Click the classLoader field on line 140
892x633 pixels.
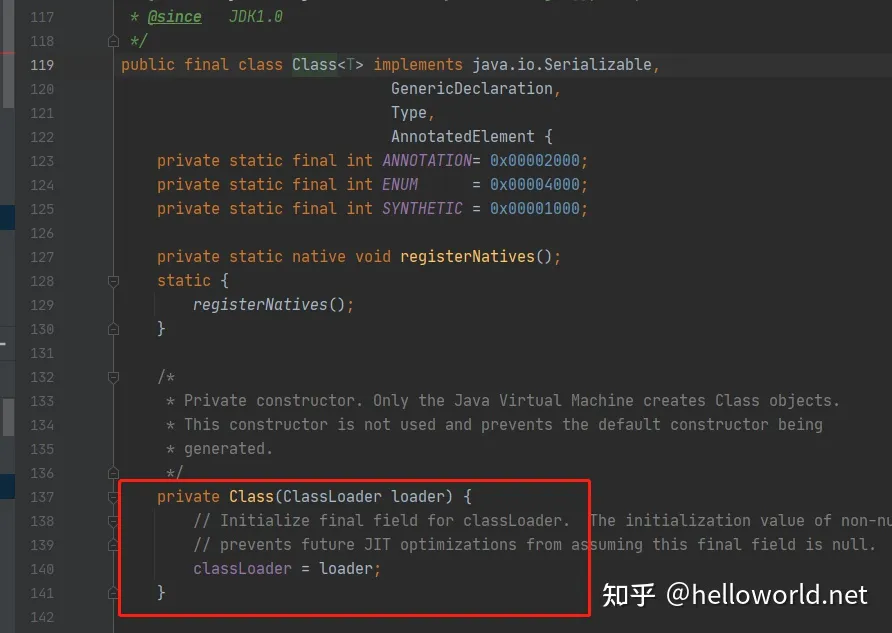[242, 568]
